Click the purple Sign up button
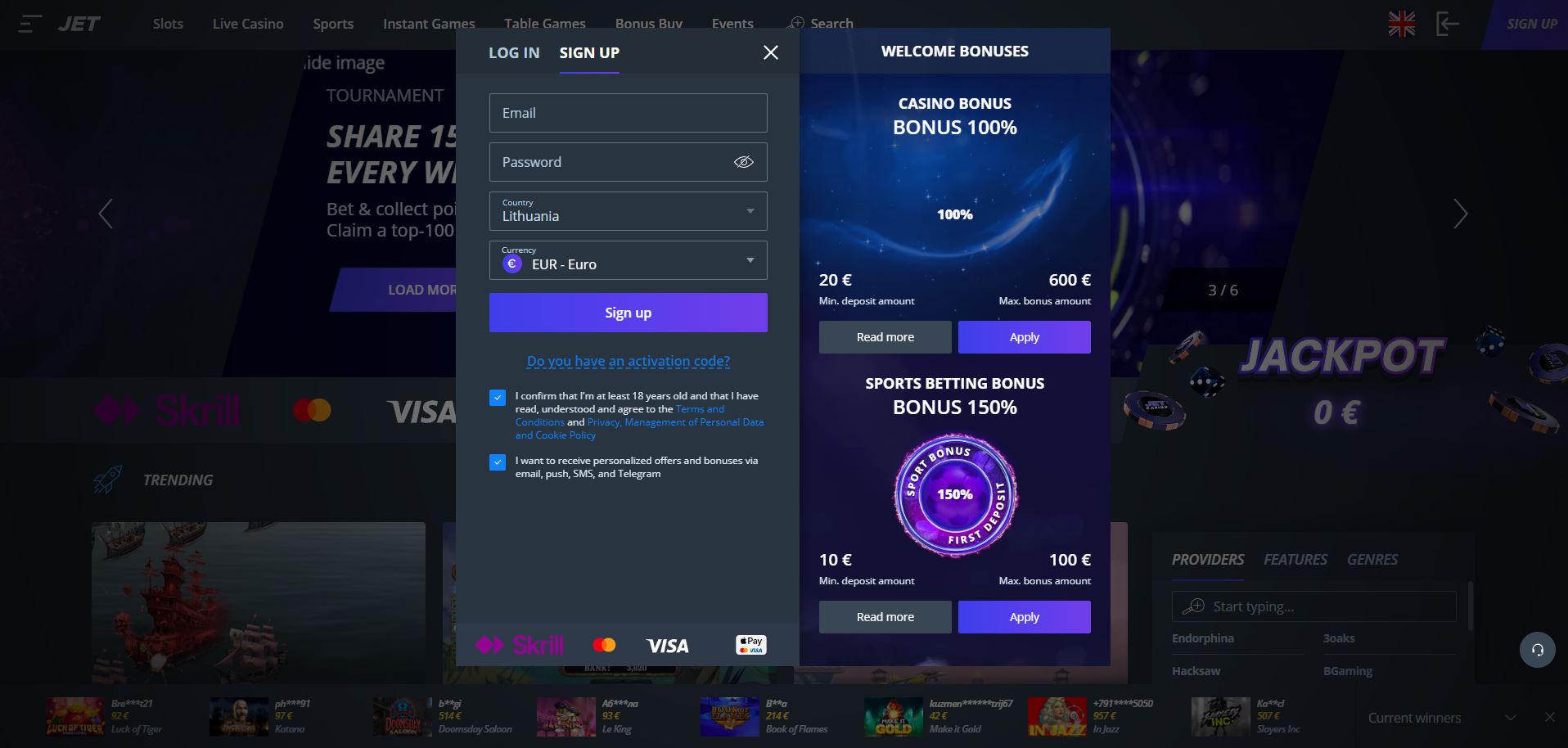Viewport: 1568px width, 748px height. pos(628,313)
